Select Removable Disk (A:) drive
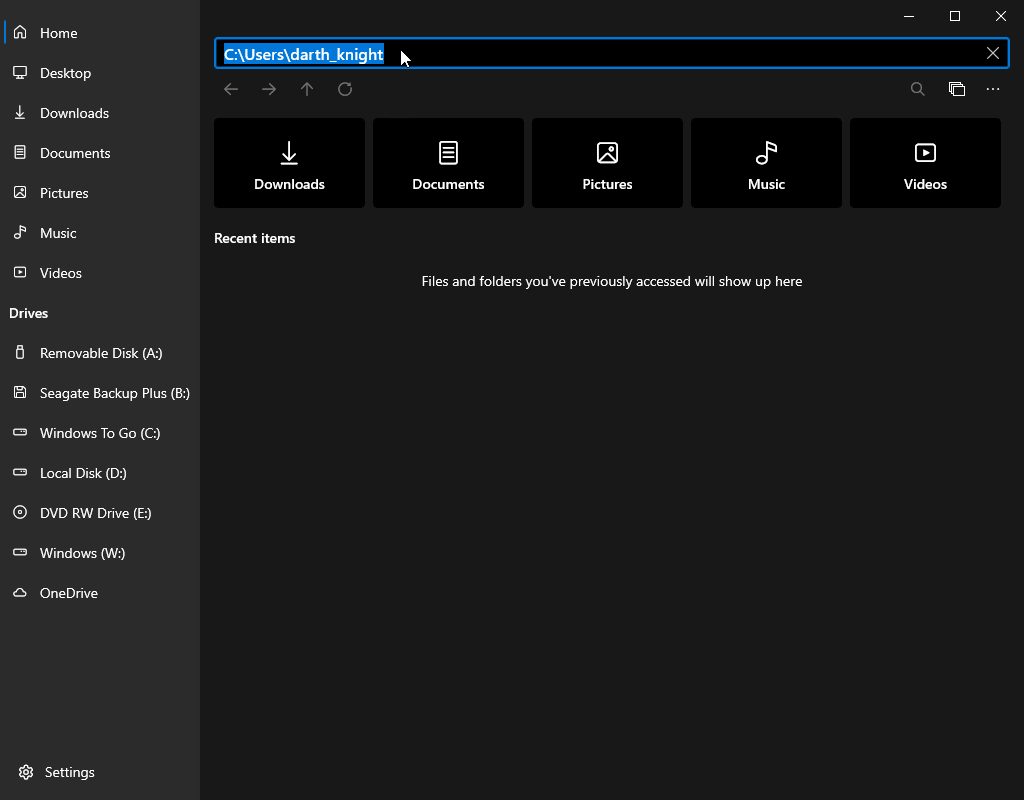Screen dimensions: 1024x800 coord(100,353)
